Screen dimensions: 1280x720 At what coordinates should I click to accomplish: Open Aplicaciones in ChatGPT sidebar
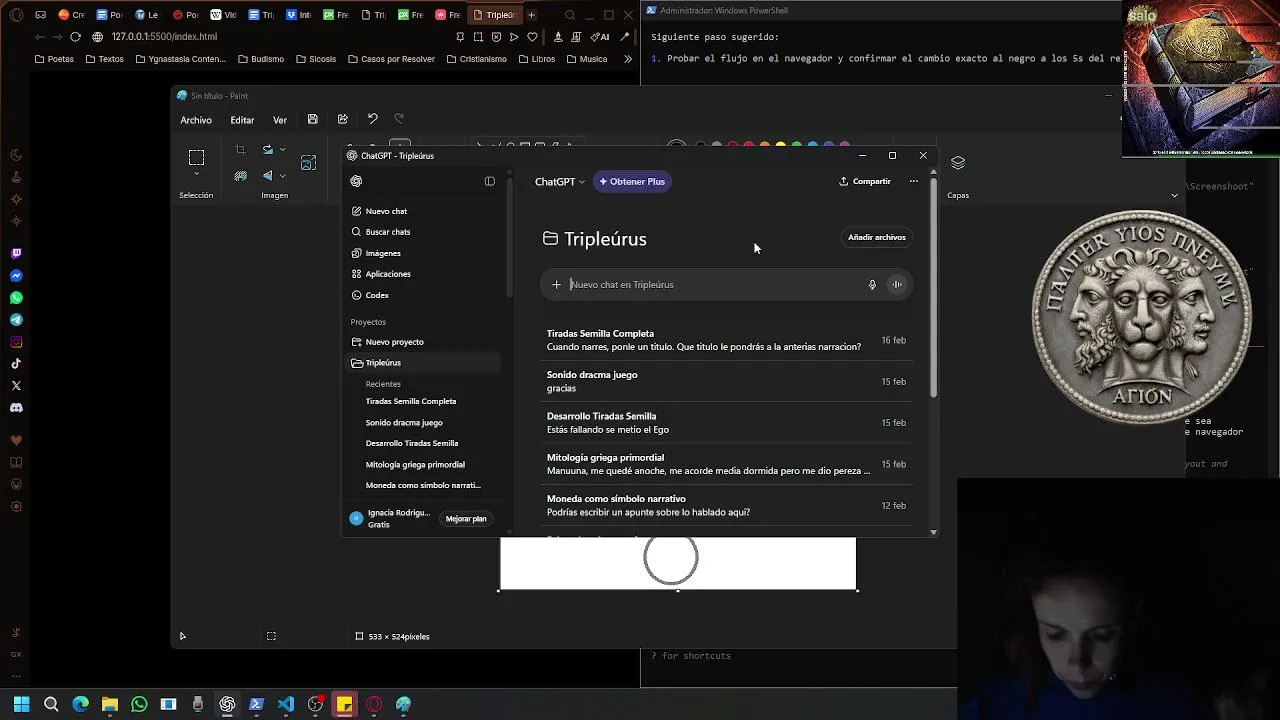[387, 274]
